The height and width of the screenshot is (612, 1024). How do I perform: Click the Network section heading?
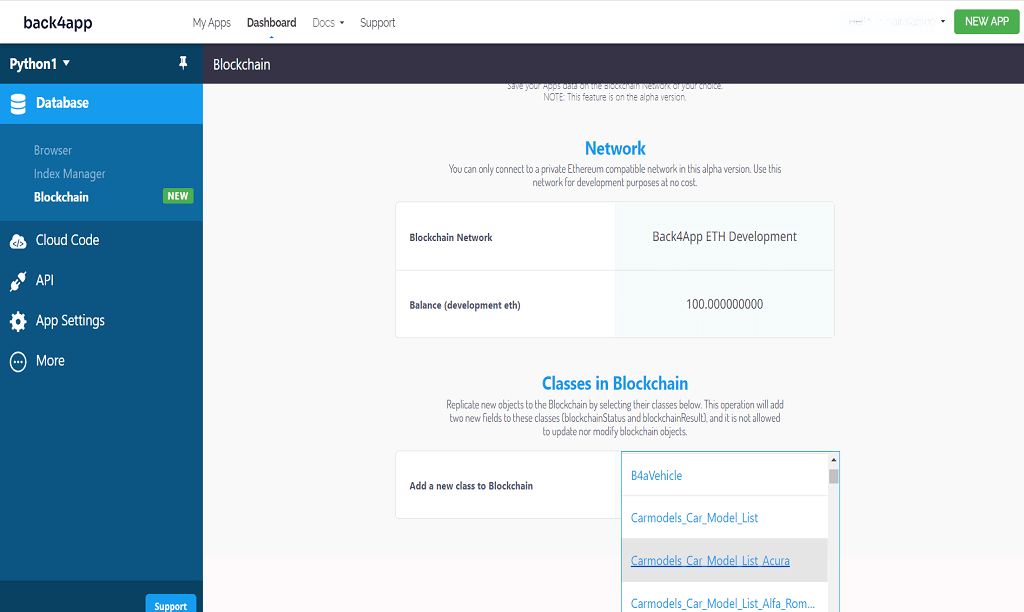point(615,148)
